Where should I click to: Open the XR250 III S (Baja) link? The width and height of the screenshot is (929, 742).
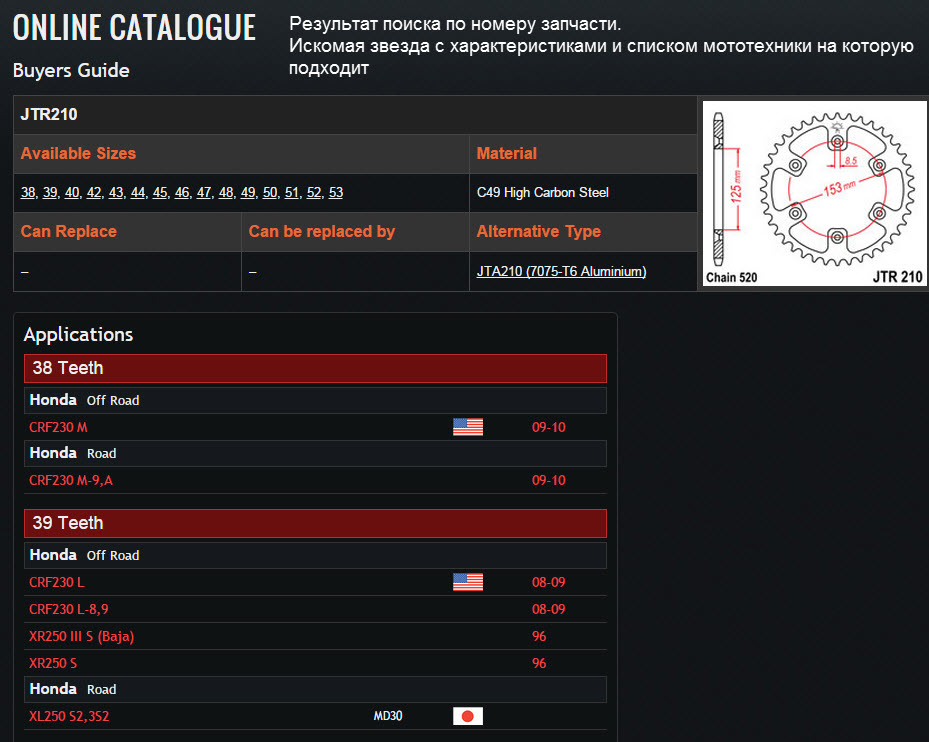coord(82,637)
